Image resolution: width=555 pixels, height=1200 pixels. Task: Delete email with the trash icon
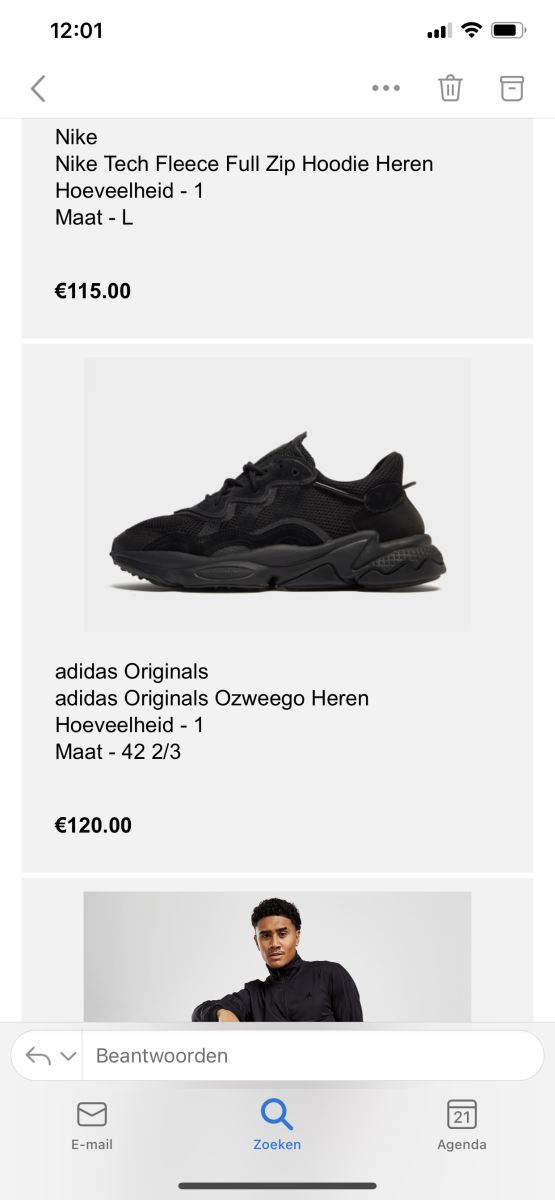point(450,88)
